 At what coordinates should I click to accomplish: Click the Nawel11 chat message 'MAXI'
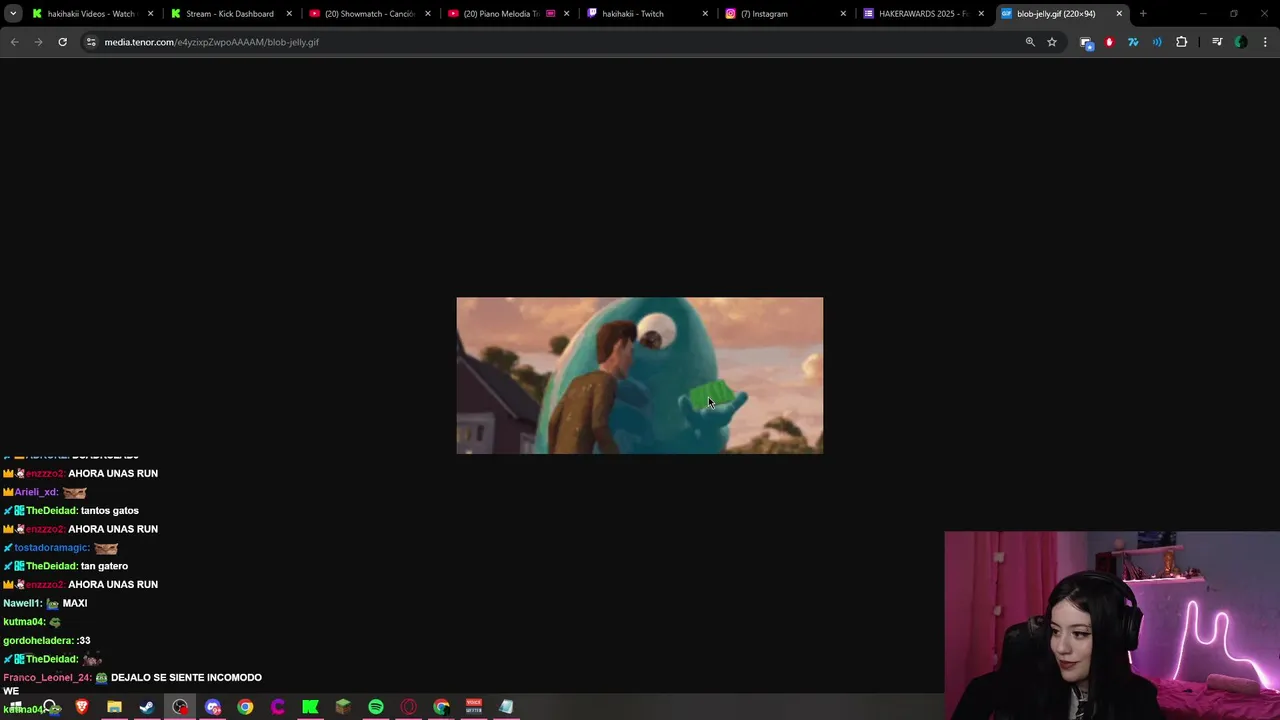point(75,603)
